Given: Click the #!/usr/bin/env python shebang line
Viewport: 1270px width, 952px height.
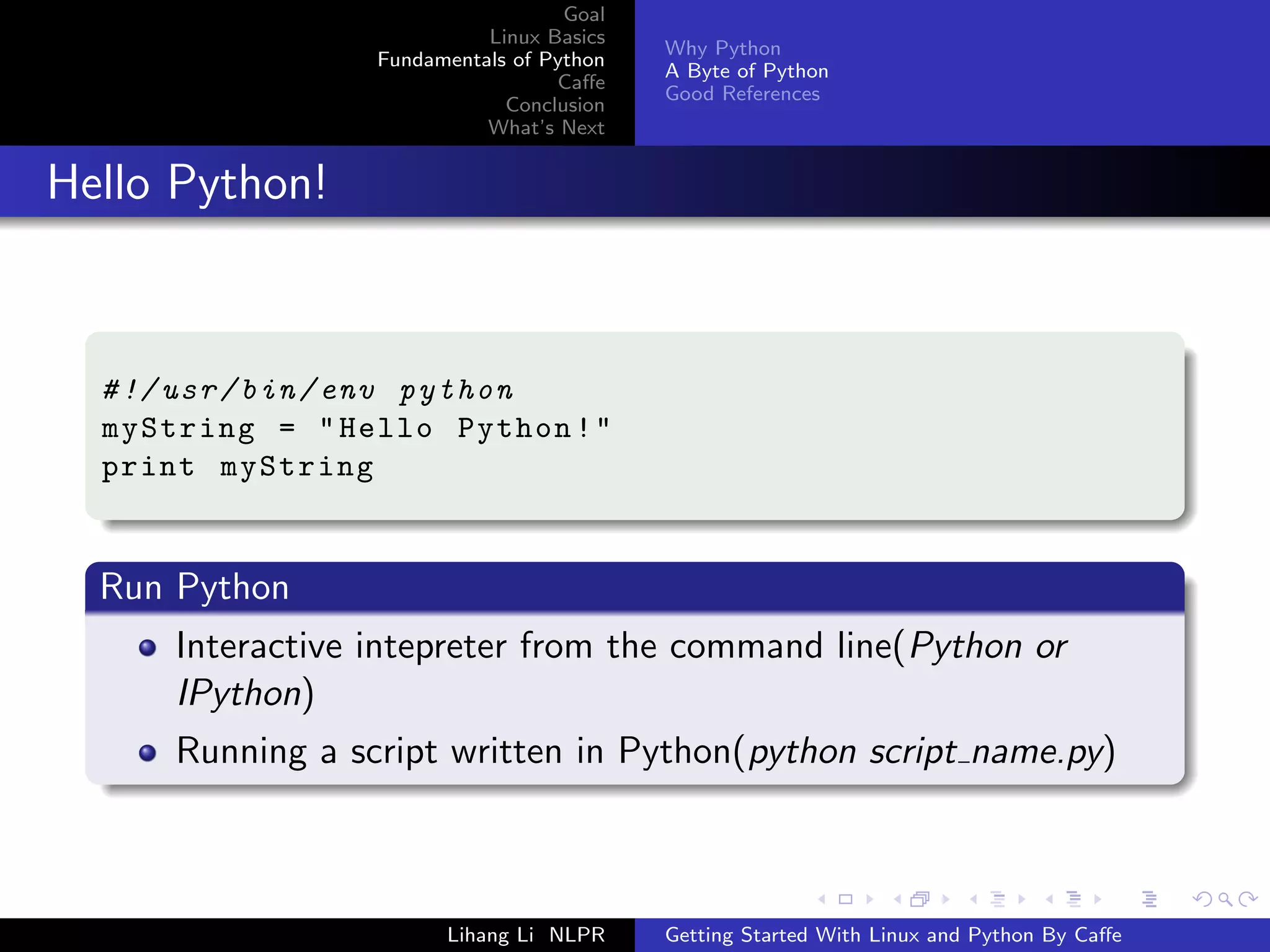Looking at the screenshot, I should click(308, 390).
